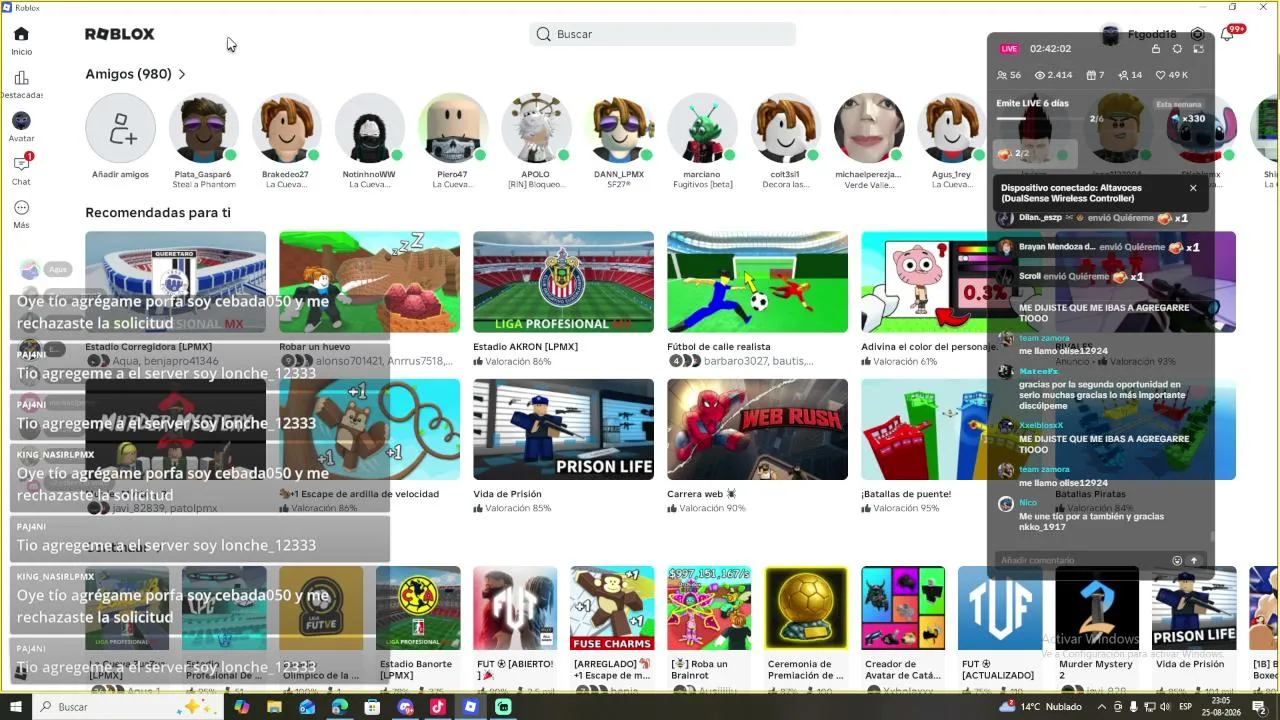Open the Roba un Brainrot game
Viewport: 1280px width, 720px height.
tap(709, 608)
